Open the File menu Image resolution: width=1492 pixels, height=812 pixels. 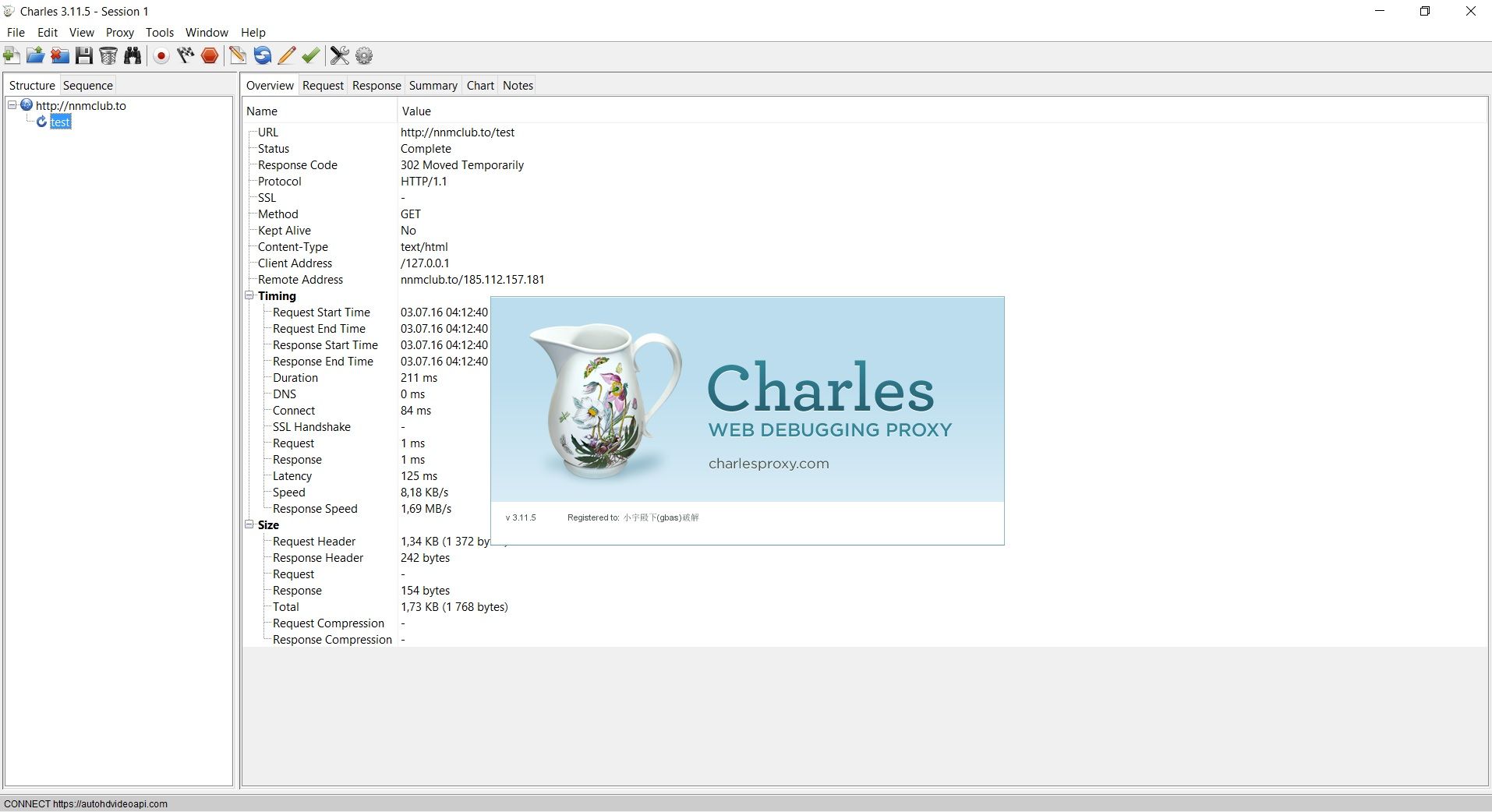tap(16, 32)
